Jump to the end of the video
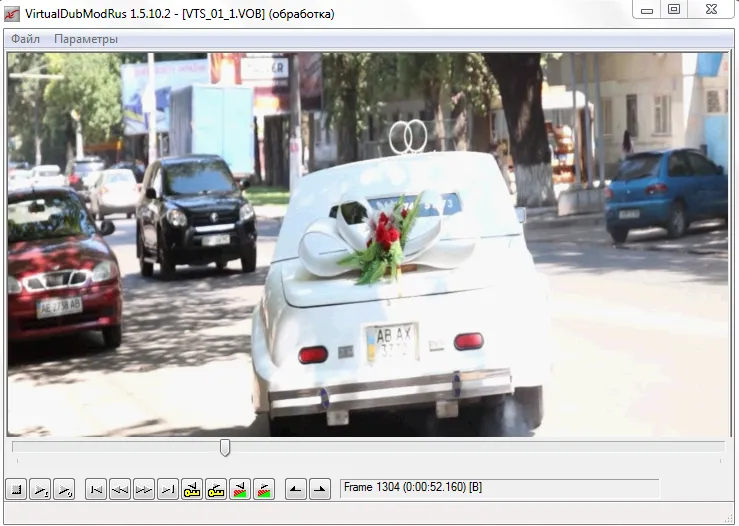Screen dimensions: 739x526 point(168,490)
